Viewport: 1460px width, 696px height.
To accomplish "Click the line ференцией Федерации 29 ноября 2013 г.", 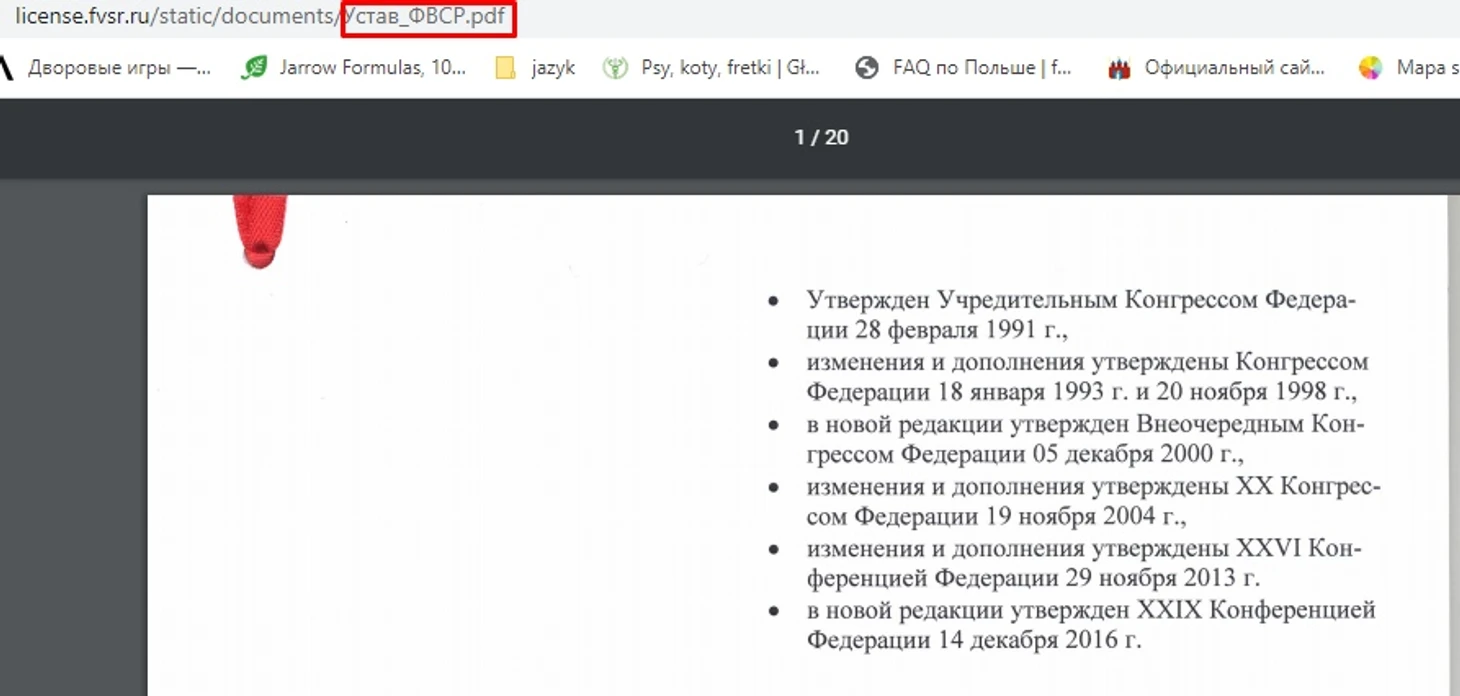I will pos(1033,578).
